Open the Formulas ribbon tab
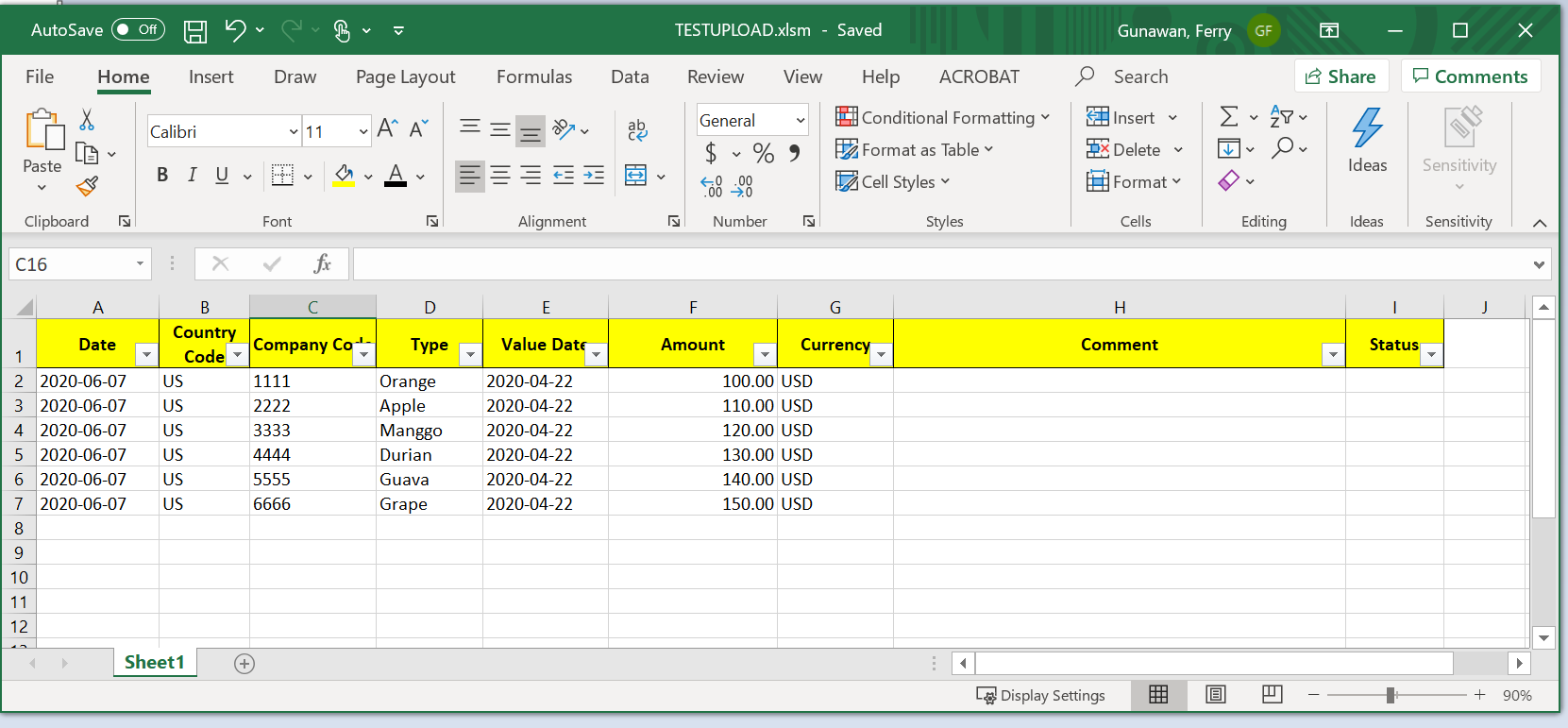Viewport: 1568px width, 728px height. pyautogui.click(x=533, y=77)
